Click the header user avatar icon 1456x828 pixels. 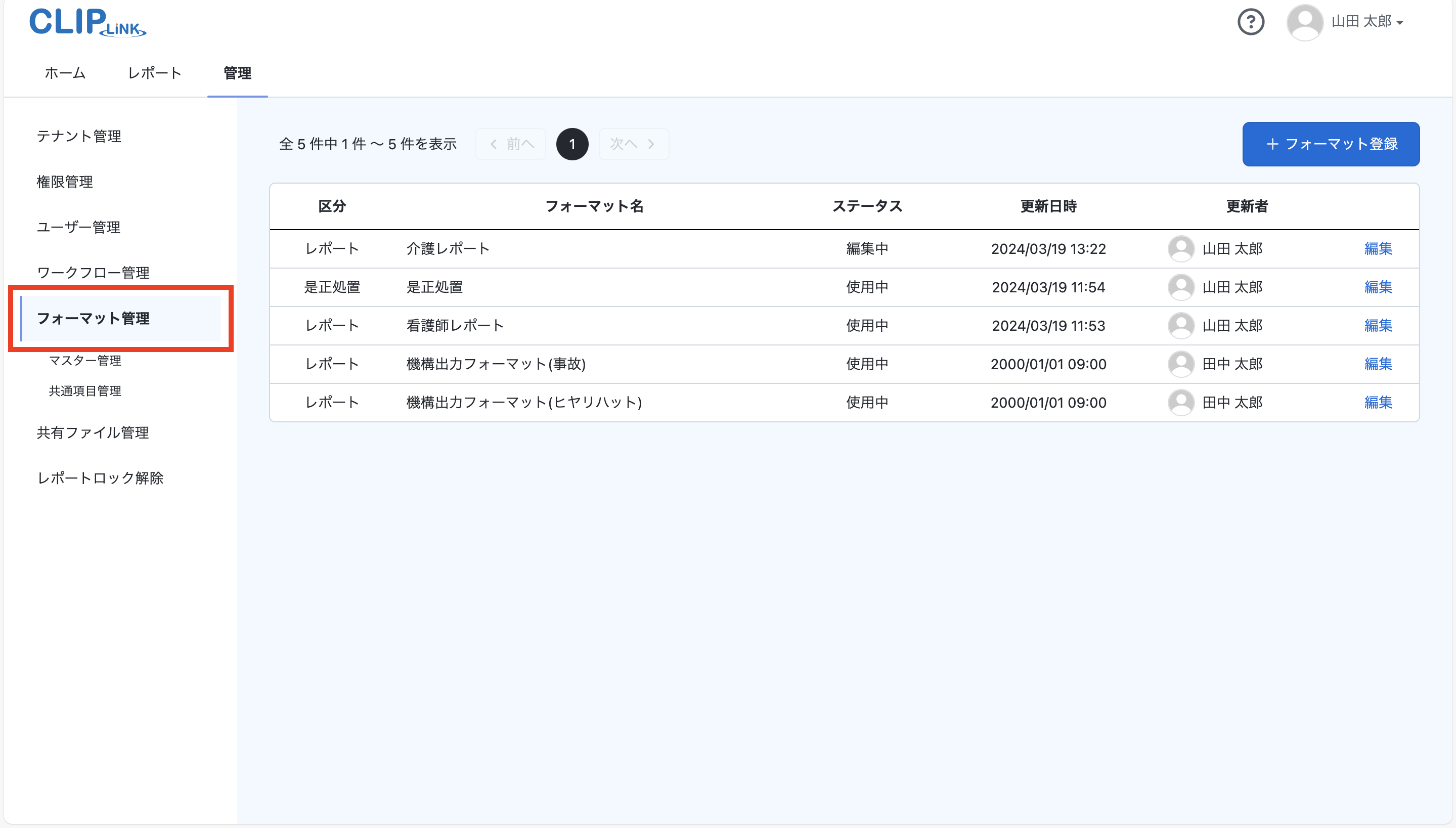1304,22
